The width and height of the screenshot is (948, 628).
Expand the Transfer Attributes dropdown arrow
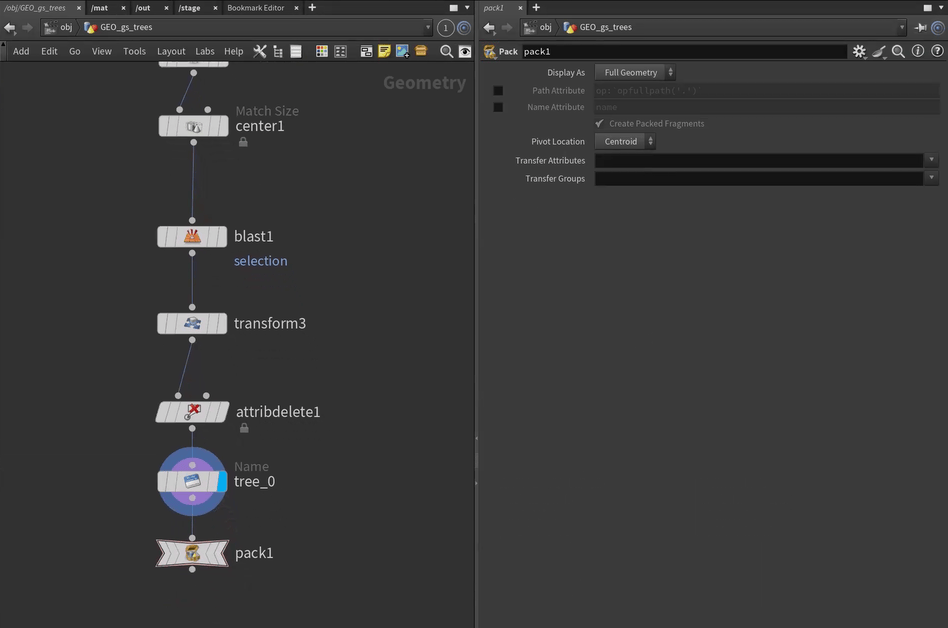(931, 160)
